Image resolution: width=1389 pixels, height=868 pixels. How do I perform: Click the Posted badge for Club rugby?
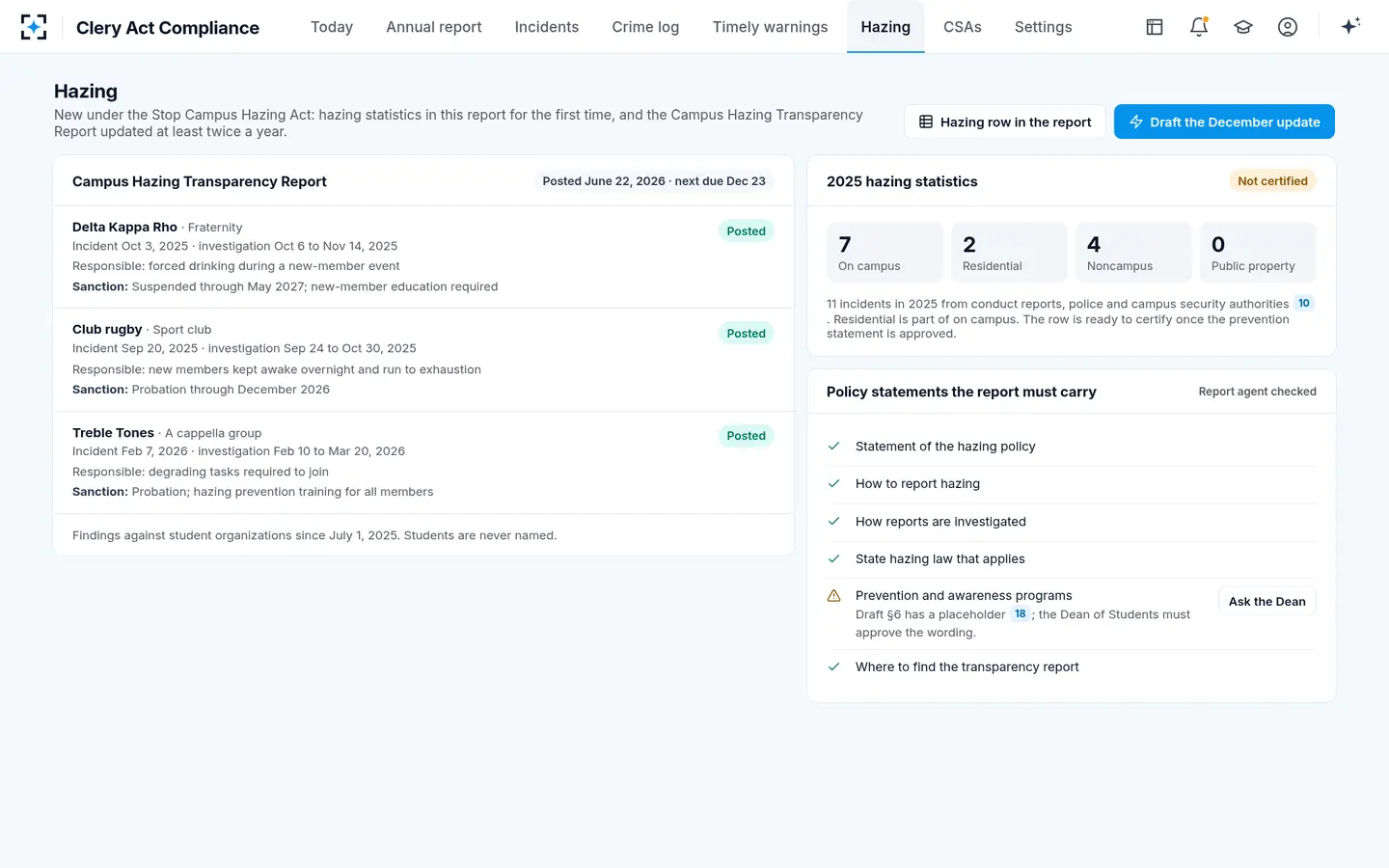coord(747,334)
